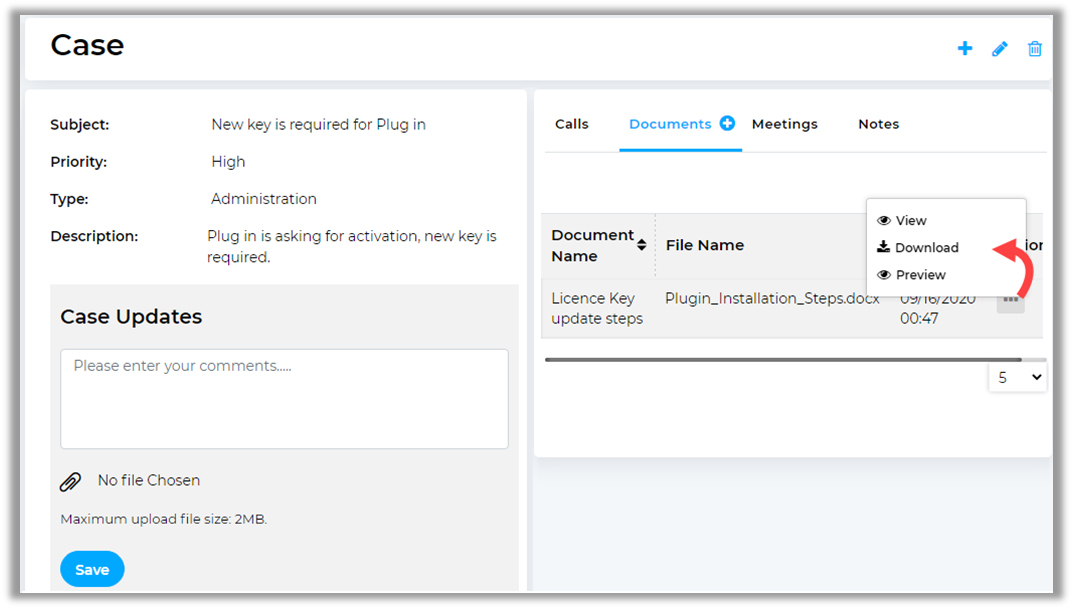
Task: Click the No file Chosen text
Action: tap(149, 481)
